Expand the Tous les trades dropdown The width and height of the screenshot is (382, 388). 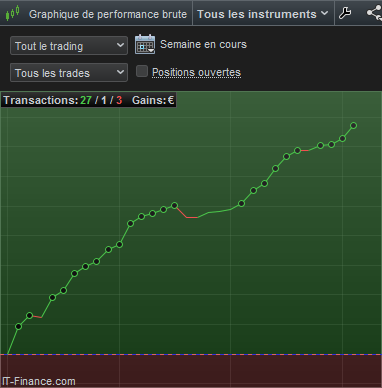pyautogui.click(x=69, y=73)
